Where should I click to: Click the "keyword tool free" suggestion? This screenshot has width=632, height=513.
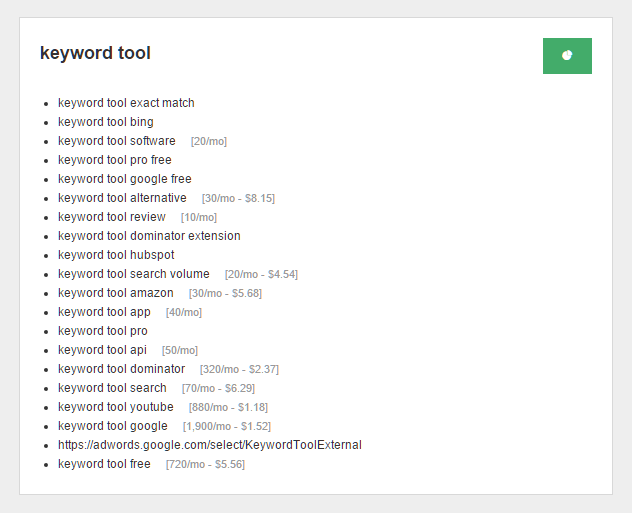pos(104,464)
